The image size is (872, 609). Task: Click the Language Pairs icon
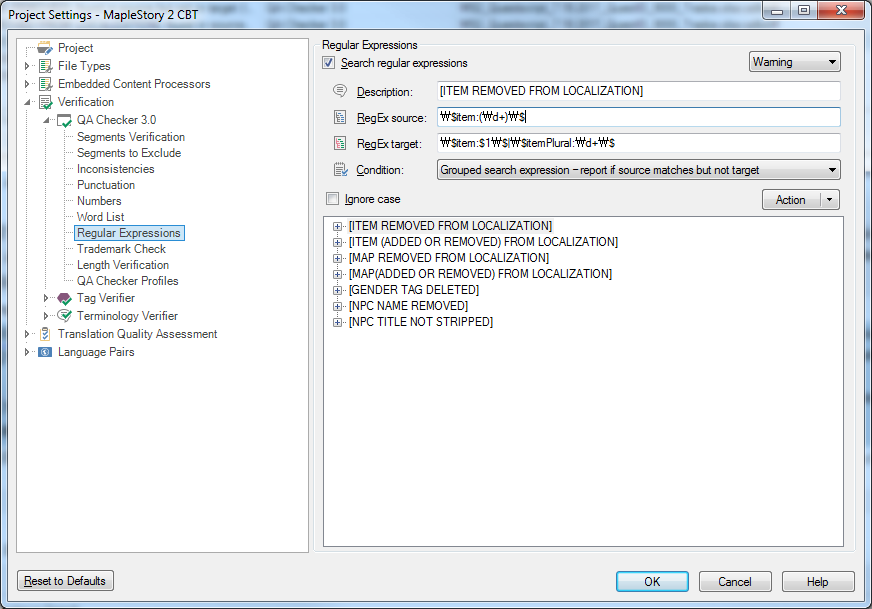click(x=45, y=352)
